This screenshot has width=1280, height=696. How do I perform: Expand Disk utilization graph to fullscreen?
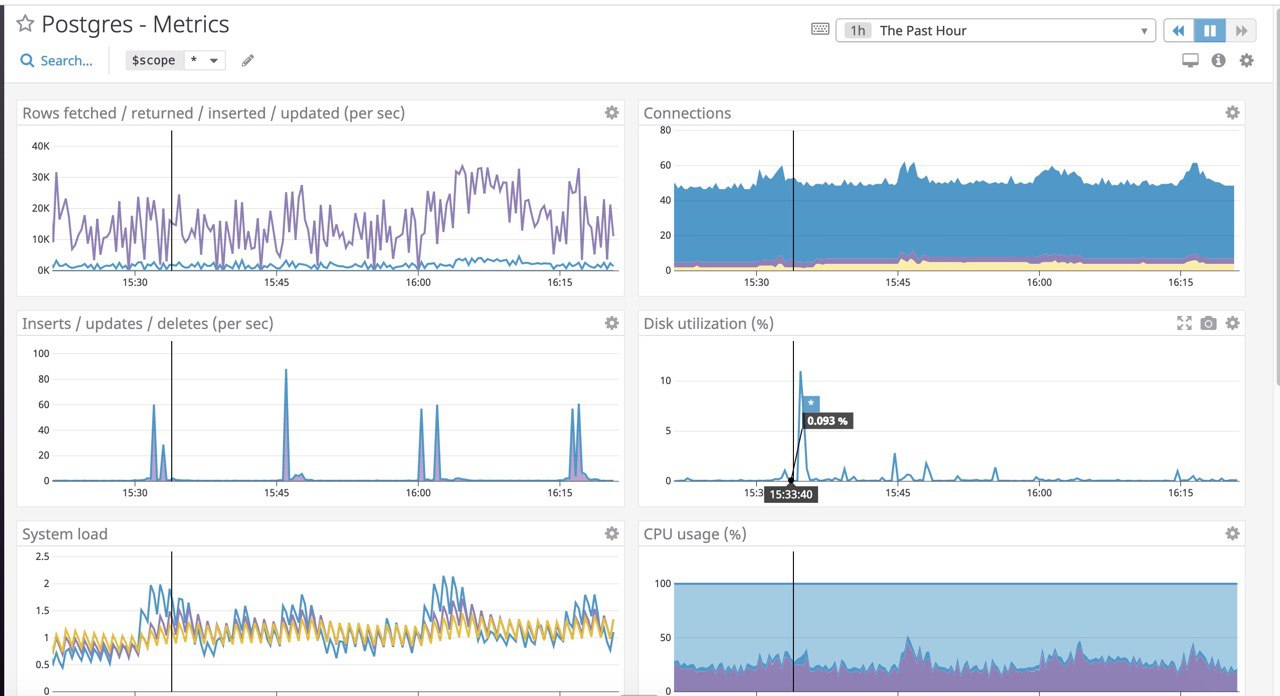pos(1184,323)
